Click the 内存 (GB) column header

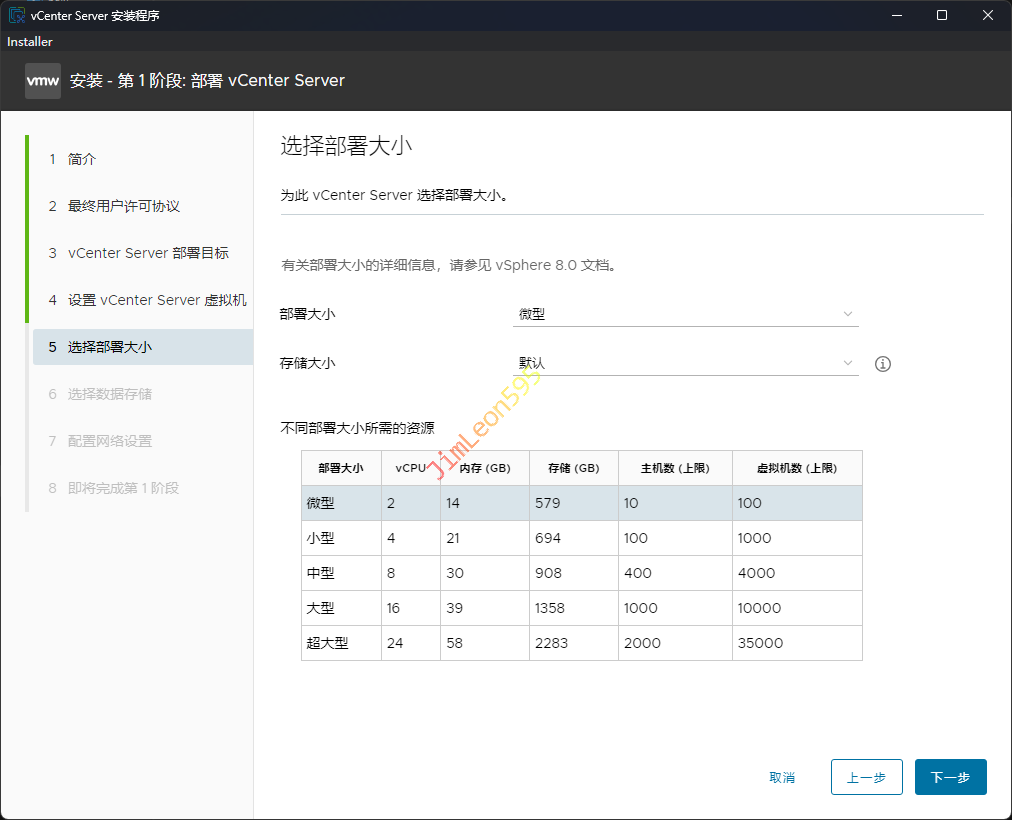point(484,468)
